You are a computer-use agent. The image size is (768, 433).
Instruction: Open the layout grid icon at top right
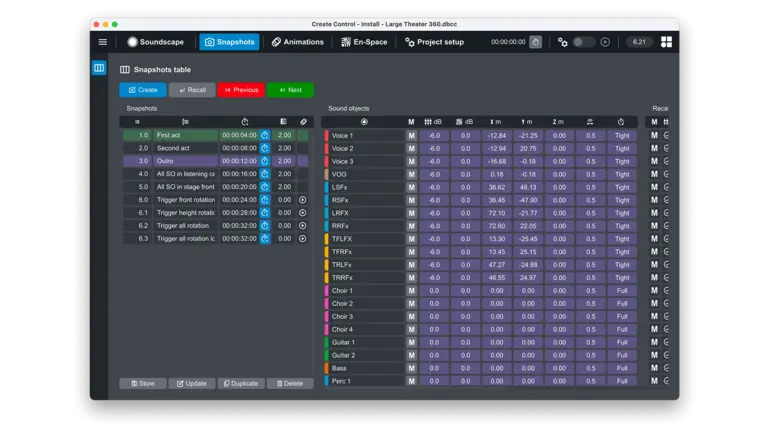[x=666, y=42]
